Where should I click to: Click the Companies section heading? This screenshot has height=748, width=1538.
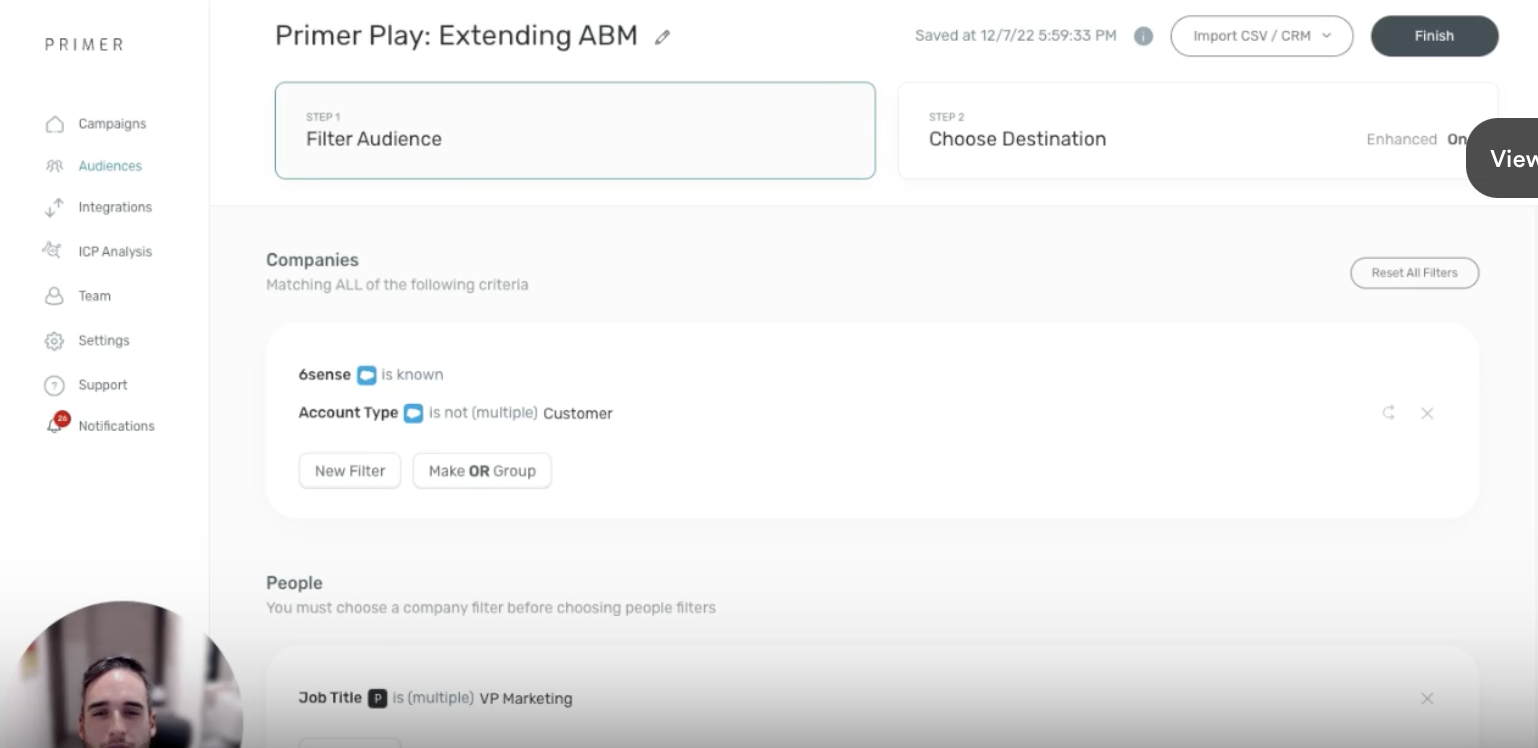(312, 260)
